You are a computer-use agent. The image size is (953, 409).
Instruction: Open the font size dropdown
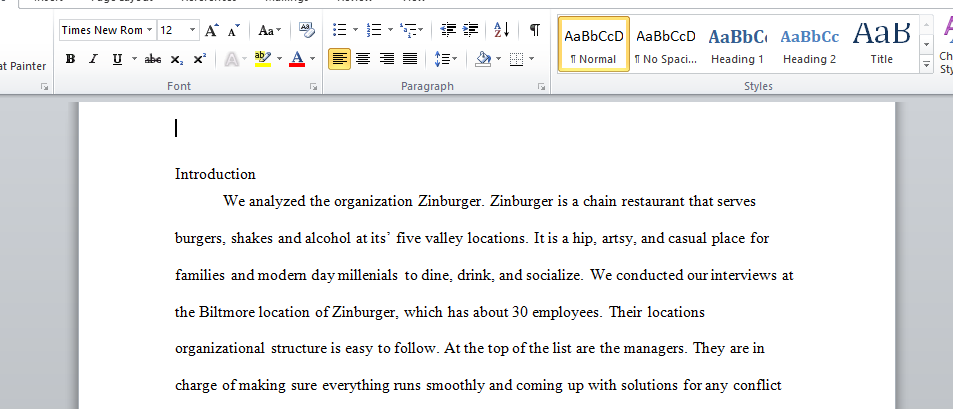pyautogui.click(x=192, y=30)
